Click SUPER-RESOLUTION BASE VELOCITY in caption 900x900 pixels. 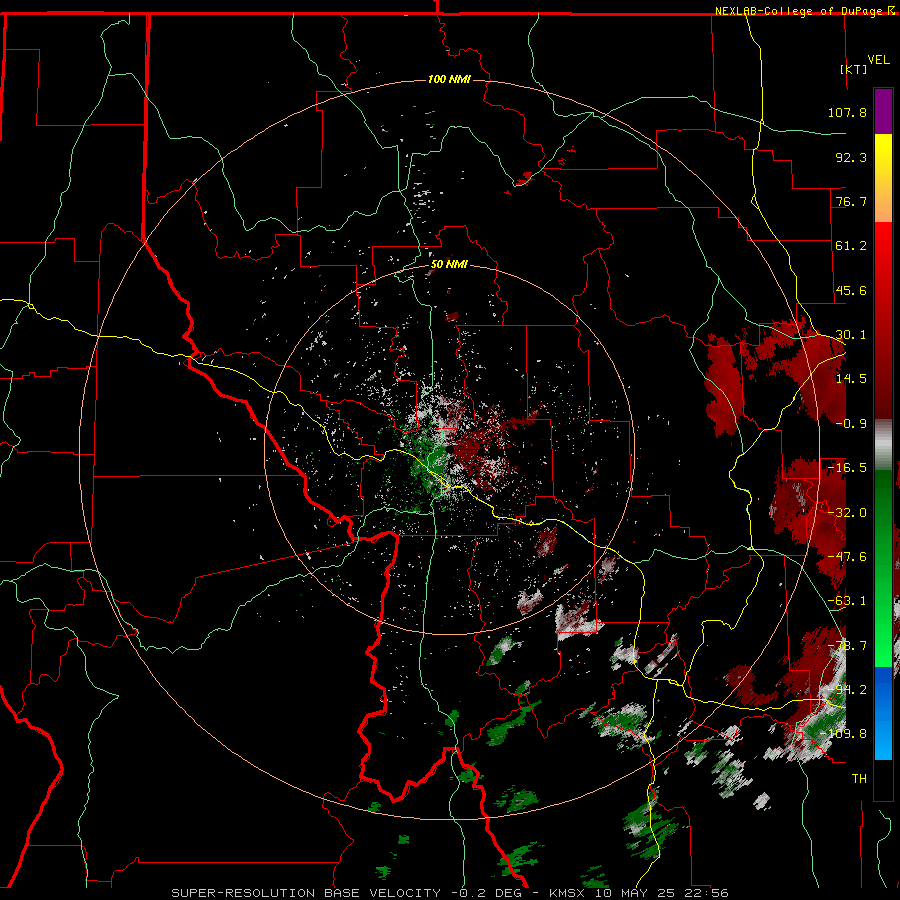click(x=306, y=893)
